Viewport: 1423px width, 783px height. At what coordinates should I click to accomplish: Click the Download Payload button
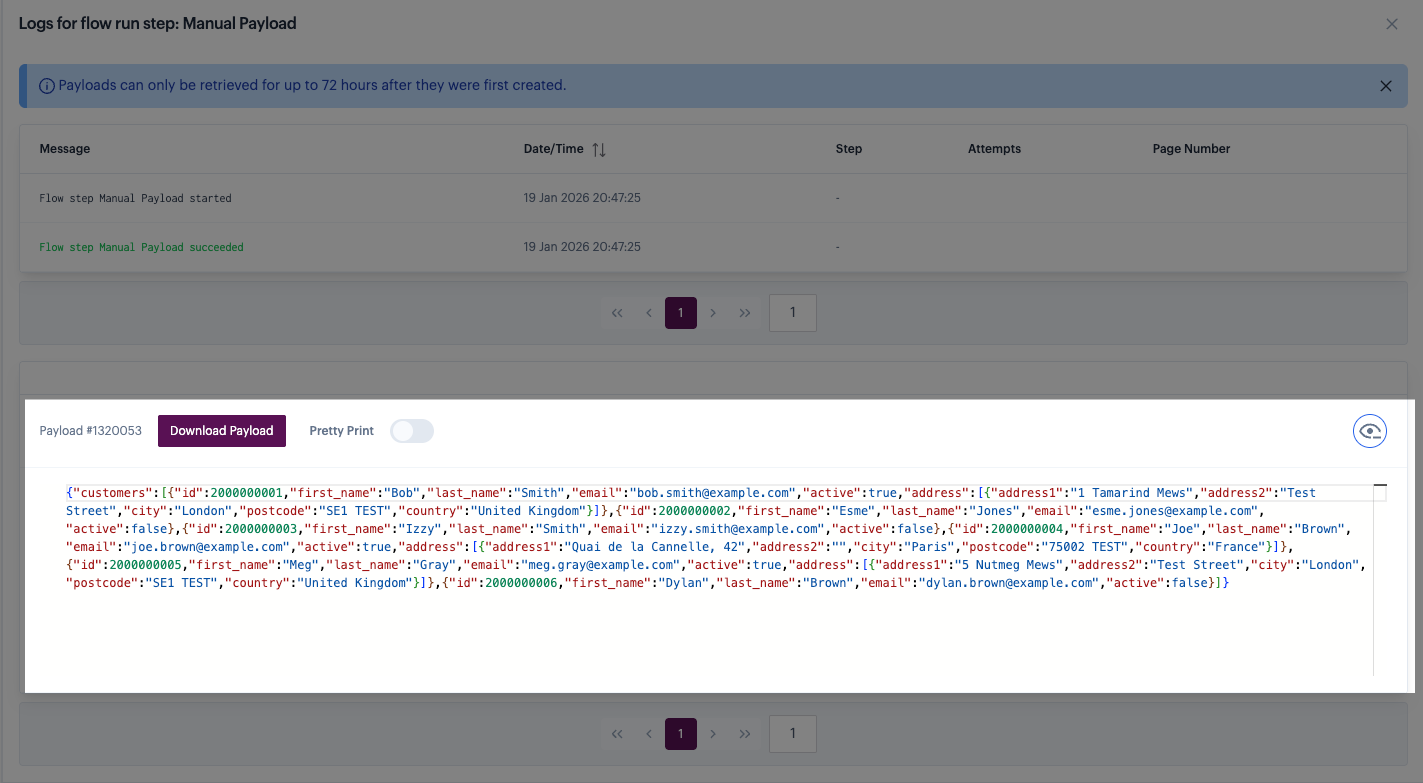tap(222, 431)
